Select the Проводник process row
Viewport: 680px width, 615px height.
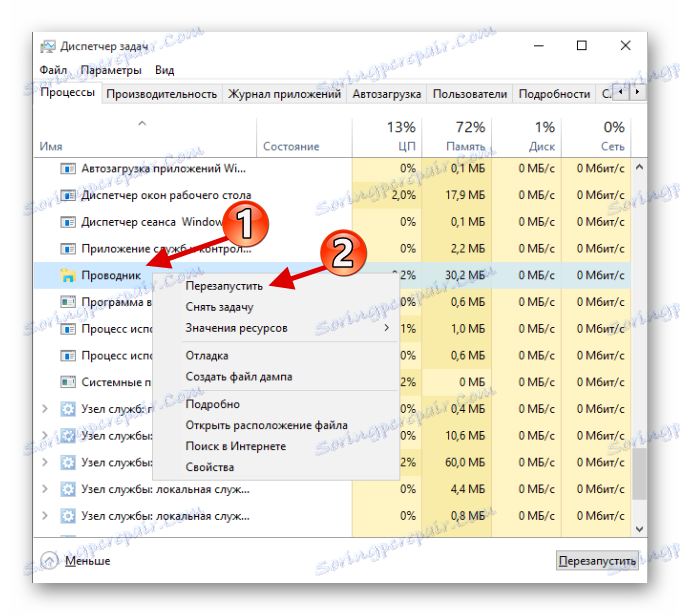(x=332, y=275)
